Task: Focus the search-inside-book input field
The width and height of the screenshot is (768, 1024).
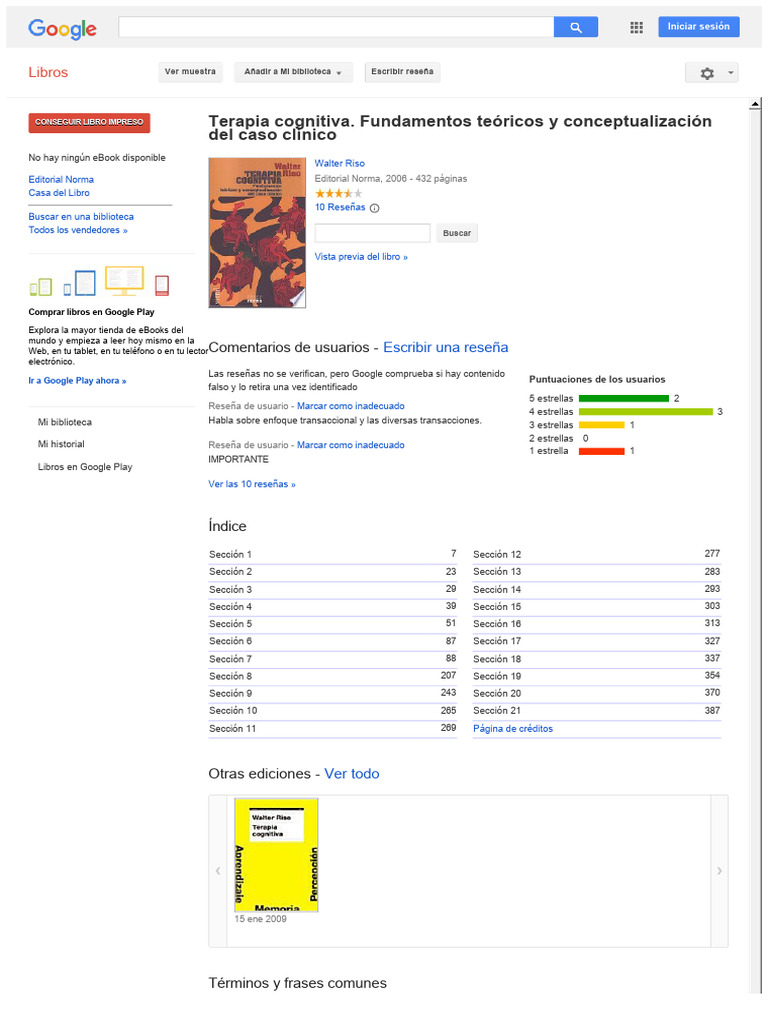Action: click(x=372, y=233)
